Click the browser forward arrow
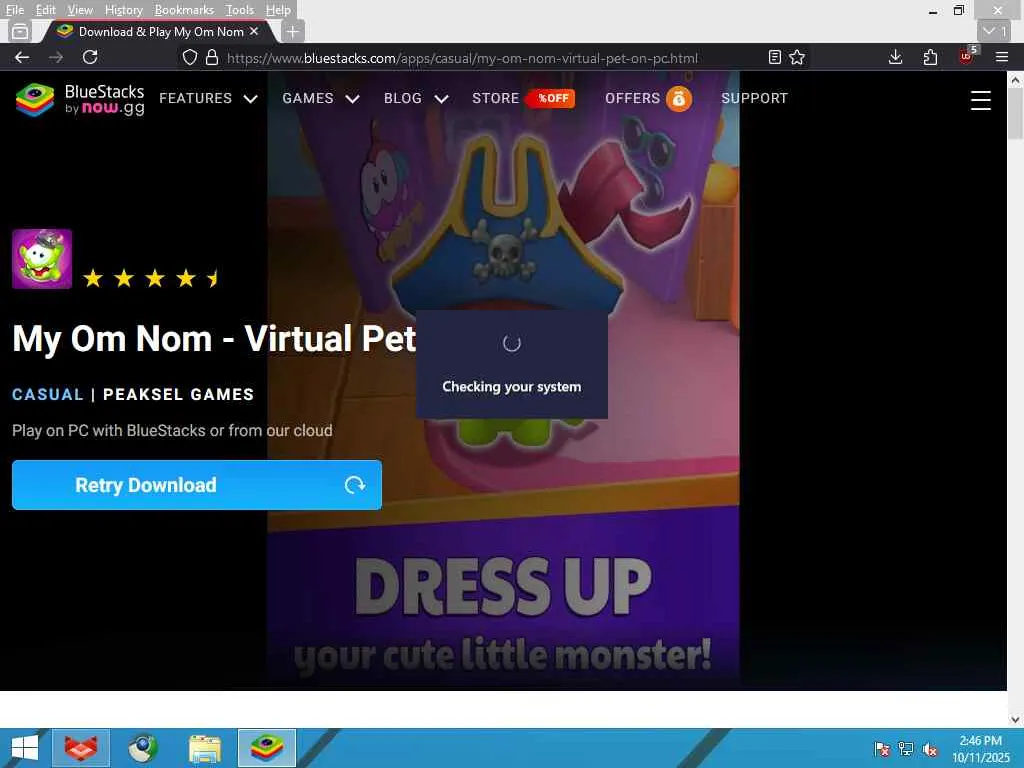1024x768 pixels. 56,57
